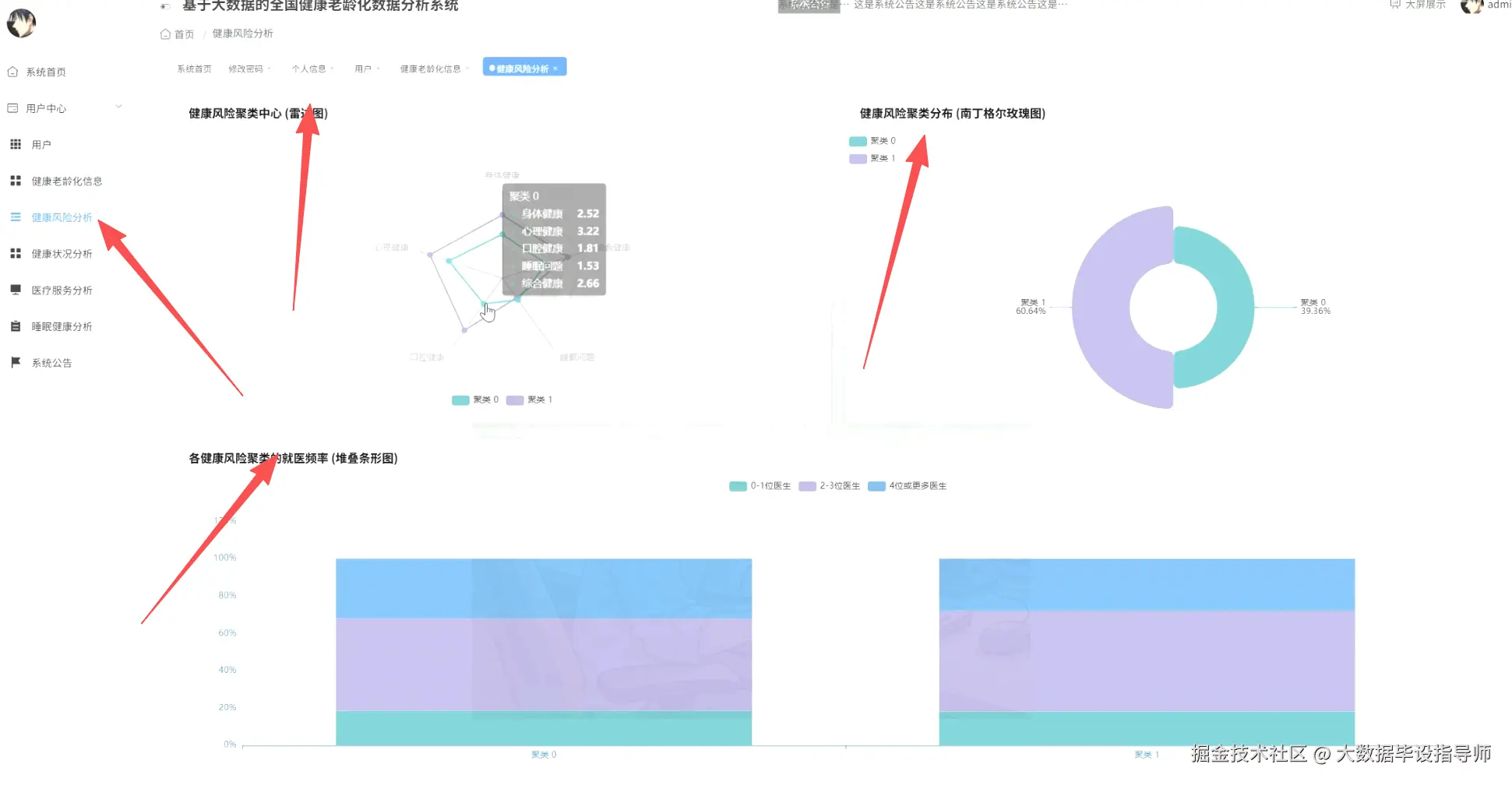Click the 大屏展示 screen icon
1512x785 pixels.
coord(1395,5)
